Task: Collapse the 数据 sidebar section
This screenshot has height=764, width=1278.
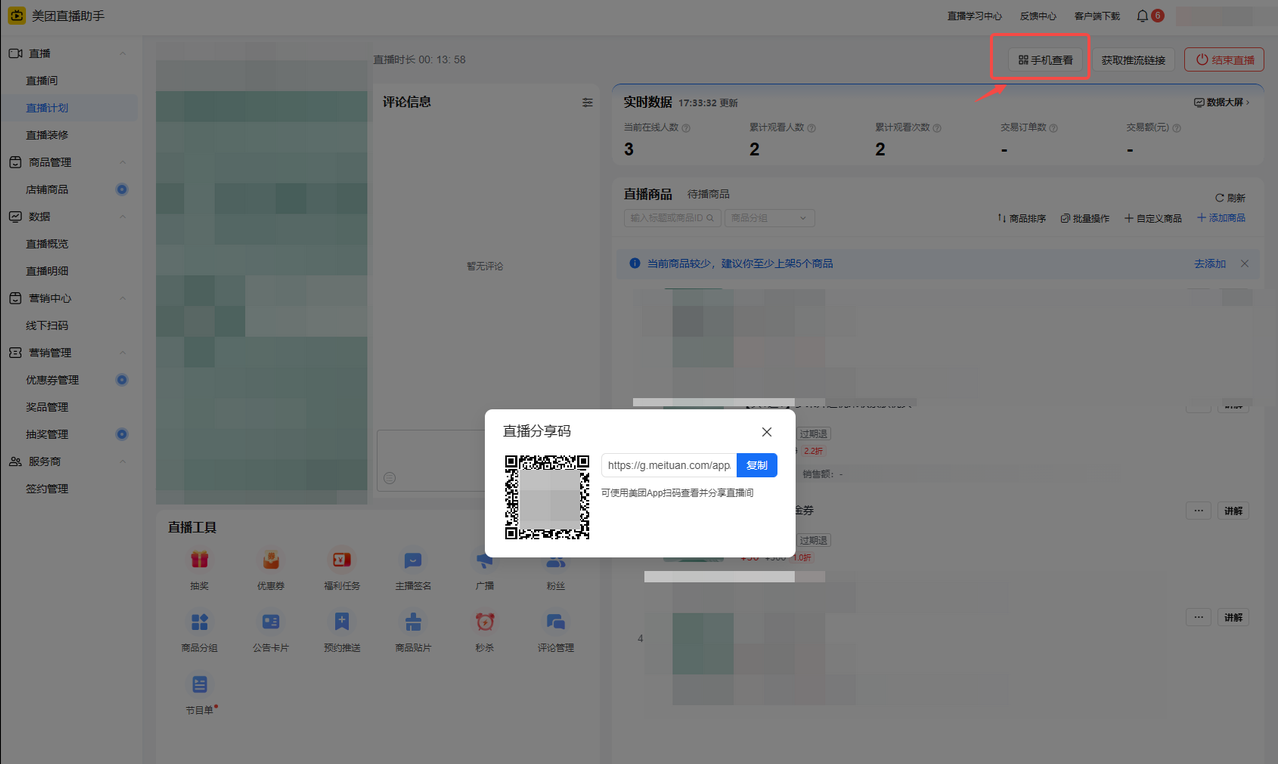Action: (x=123, y=216)
